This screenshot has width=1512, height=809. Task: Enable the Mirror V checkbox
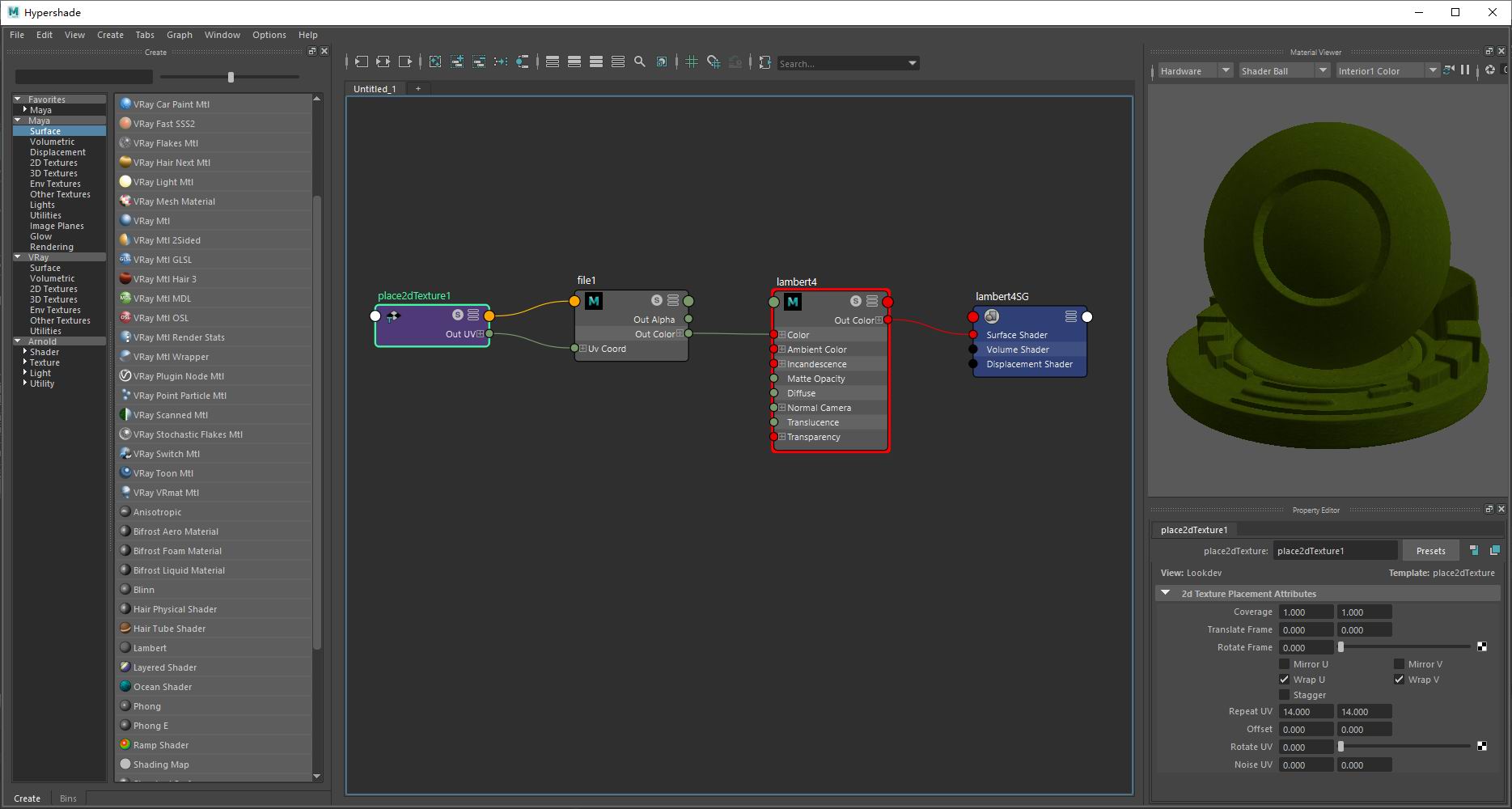point(1399,664)
